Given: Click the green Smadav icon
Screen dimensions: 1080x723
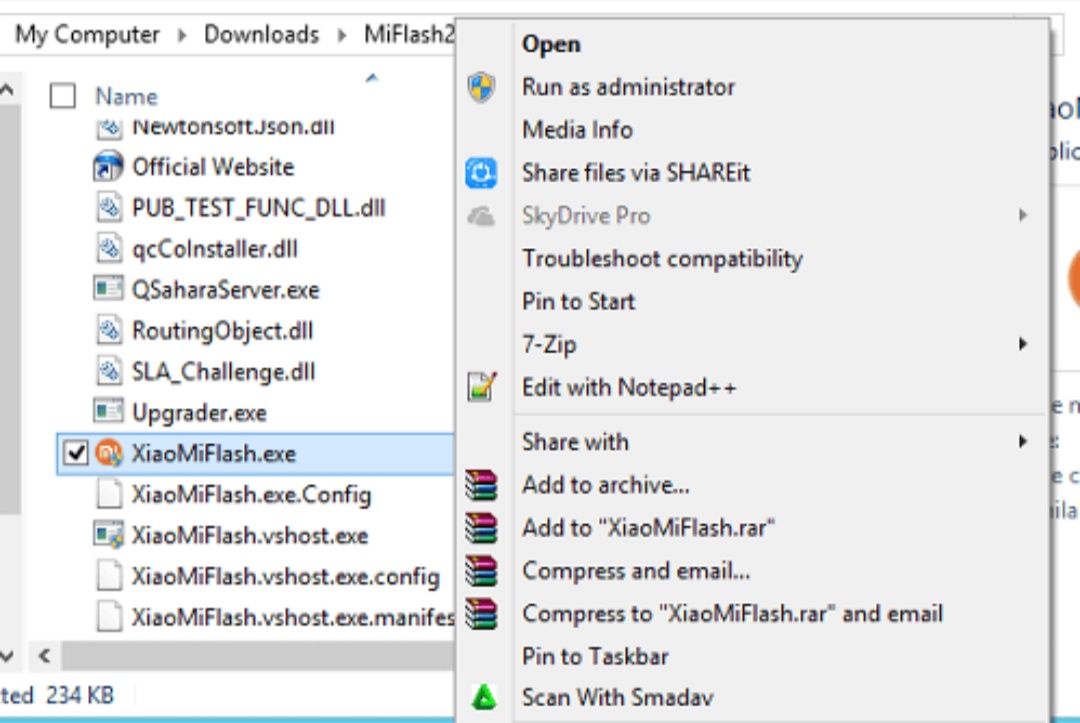Looking at the screenshot, I should (x=484, y=697).
